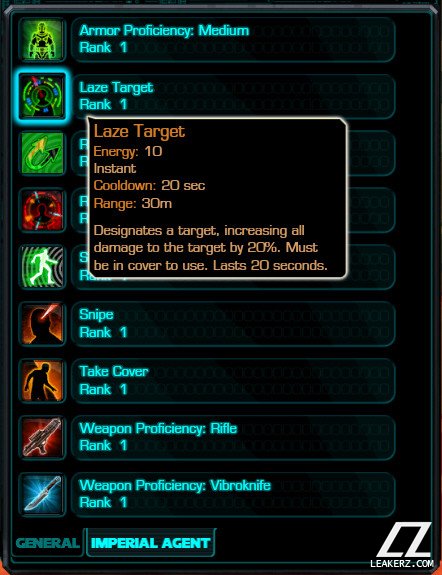Click the Leakerz.com watermark logo
442x575 pixels.
(x=402, y=545)
